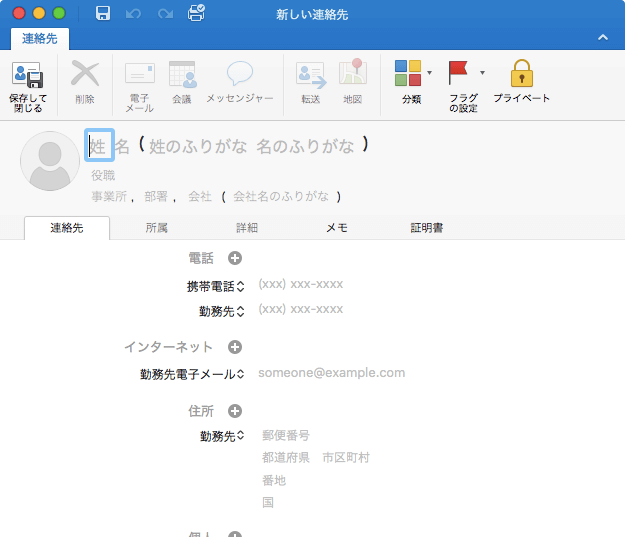Click the 番地 (street) field
This screenshot has height=537, width=625.
pos(274,480)
